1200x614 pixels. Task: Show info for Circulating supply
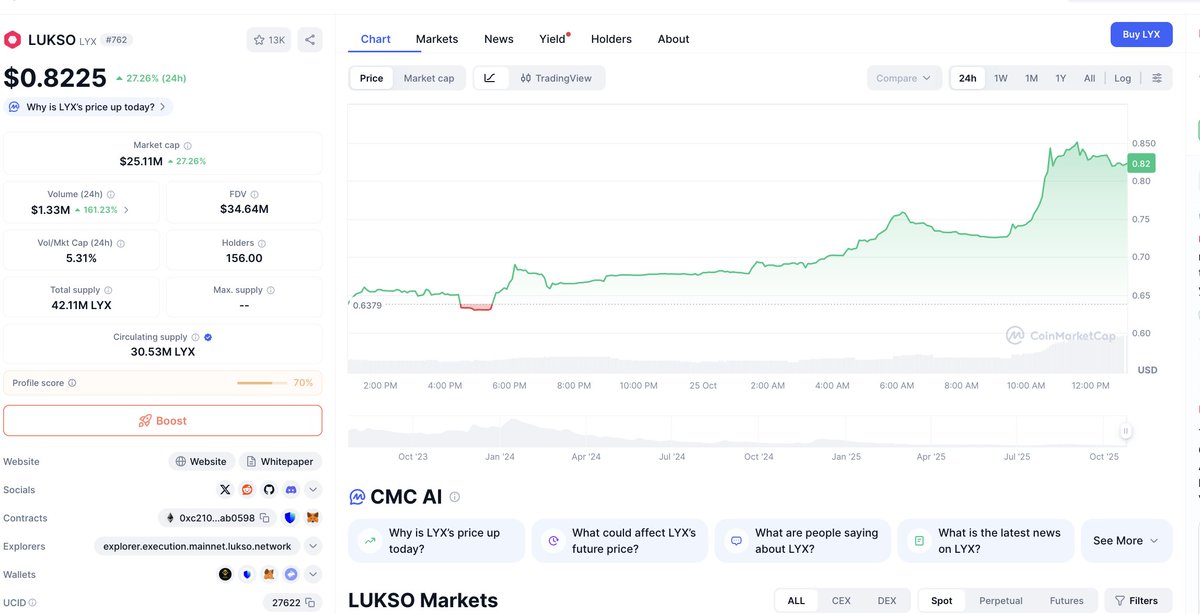tap(195, 337)
